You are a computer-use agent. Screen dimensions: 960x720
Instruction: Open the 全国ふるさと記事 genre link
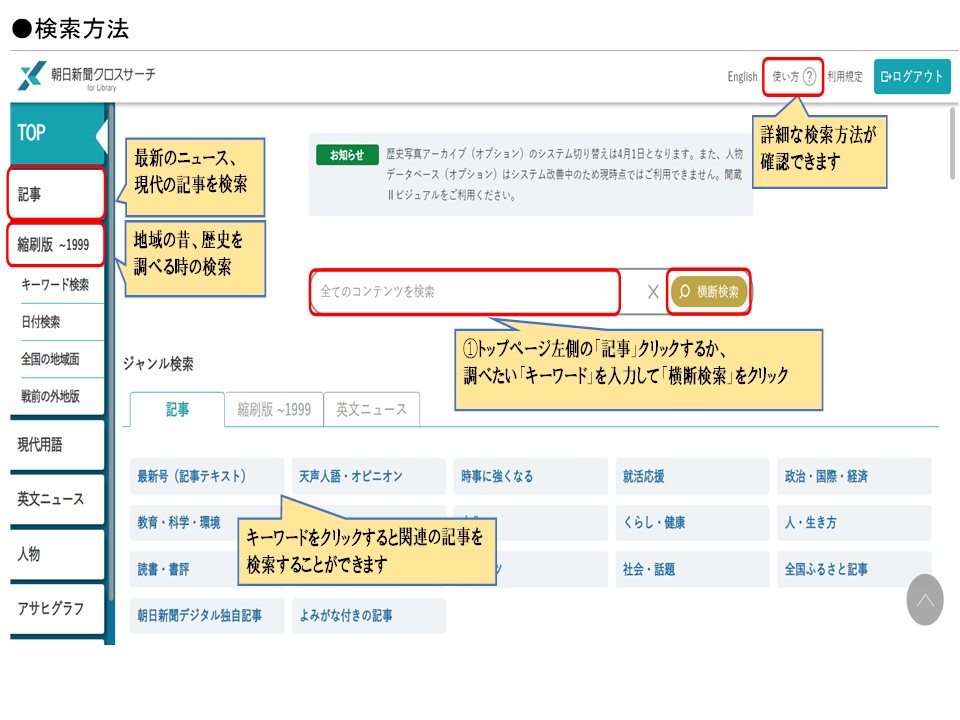pyautogui.click(x=854, y=569)
